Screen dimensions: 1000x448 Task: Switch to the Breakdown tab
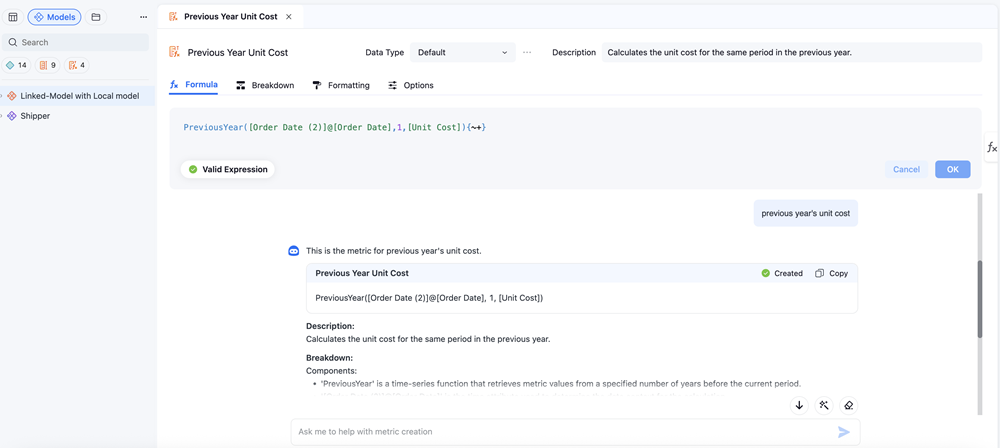click(x=265, y=85)
